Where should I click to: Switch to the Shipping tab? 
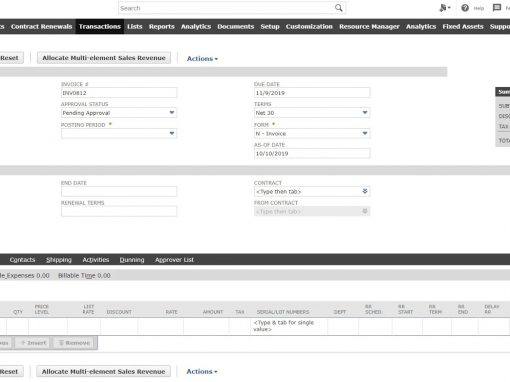click(x=59, y=260)
